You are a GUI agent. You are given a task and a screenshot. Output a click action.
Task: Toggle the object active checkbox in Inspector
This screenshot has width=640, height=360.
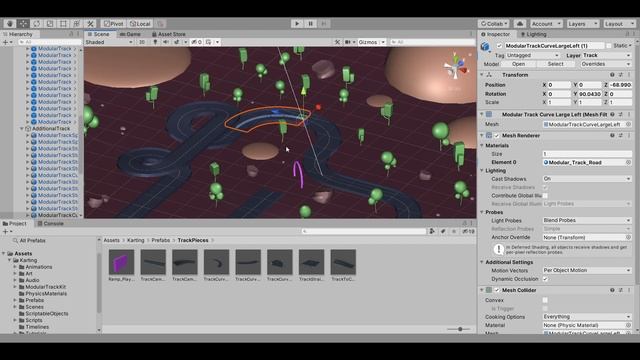pyautogui.click(x=499, y=46)
